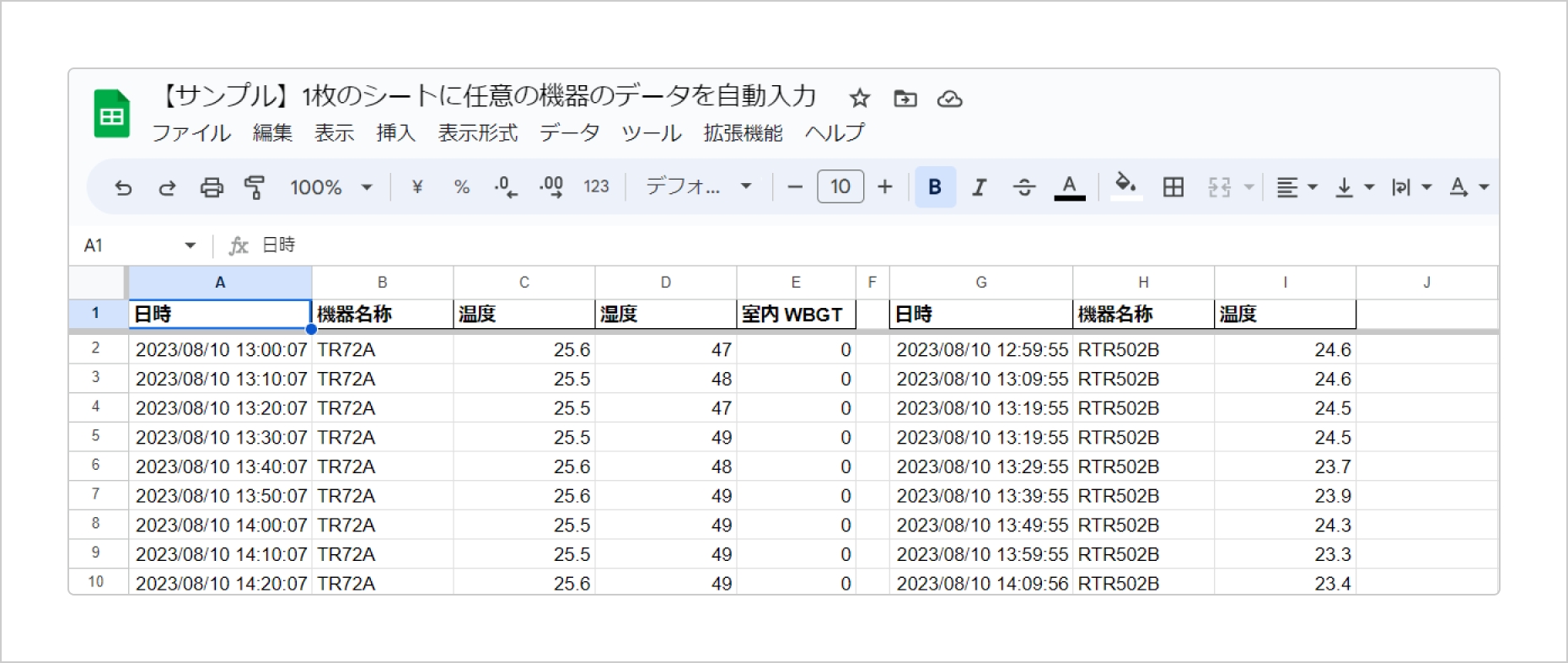This screenshot has height=663, width=1568.
Task: Open the ファイル menu
Action: coord(191,133)
